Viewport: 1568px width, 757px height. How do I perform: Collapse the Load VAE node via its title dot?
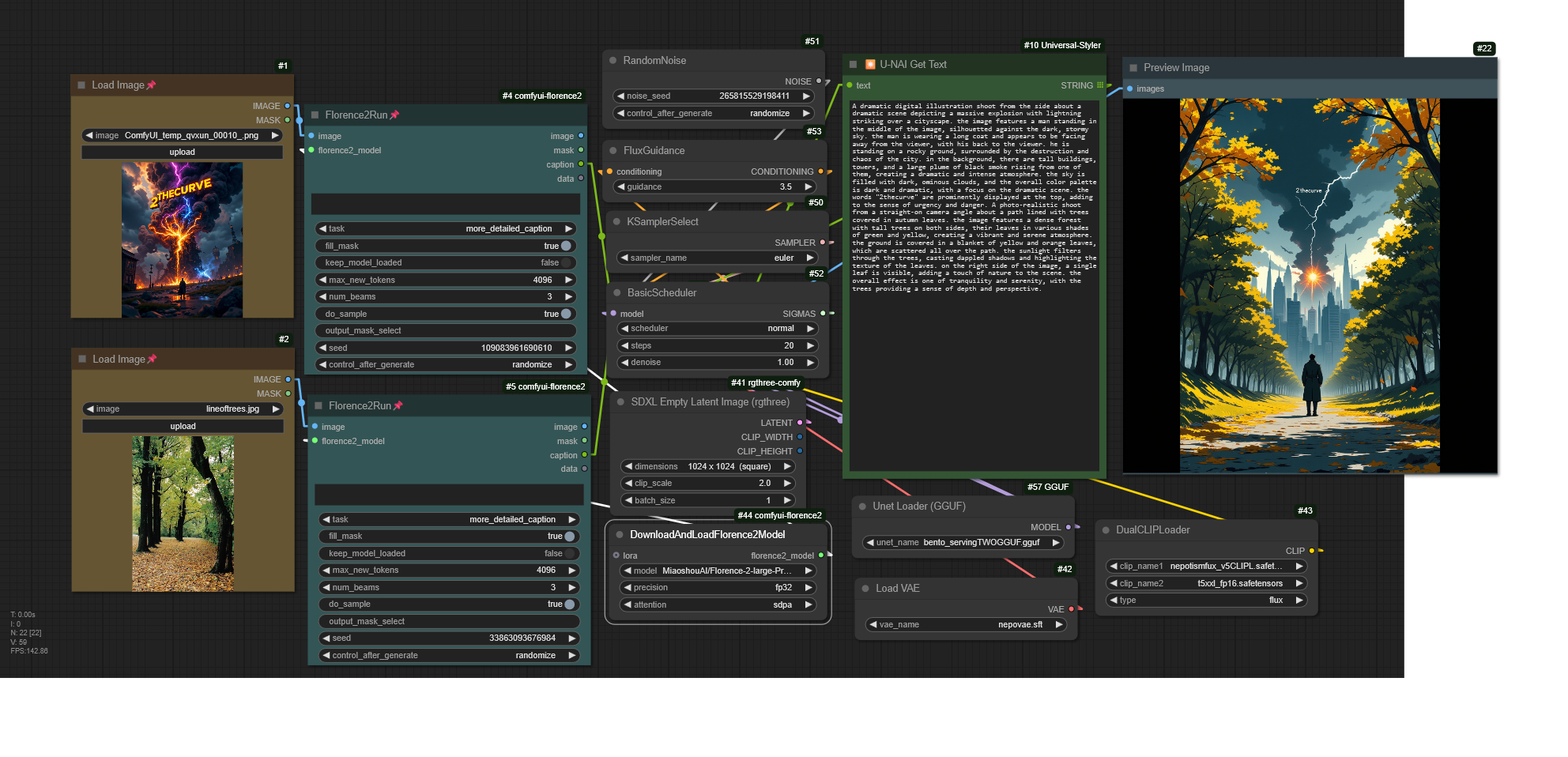(x=865, y=588)
